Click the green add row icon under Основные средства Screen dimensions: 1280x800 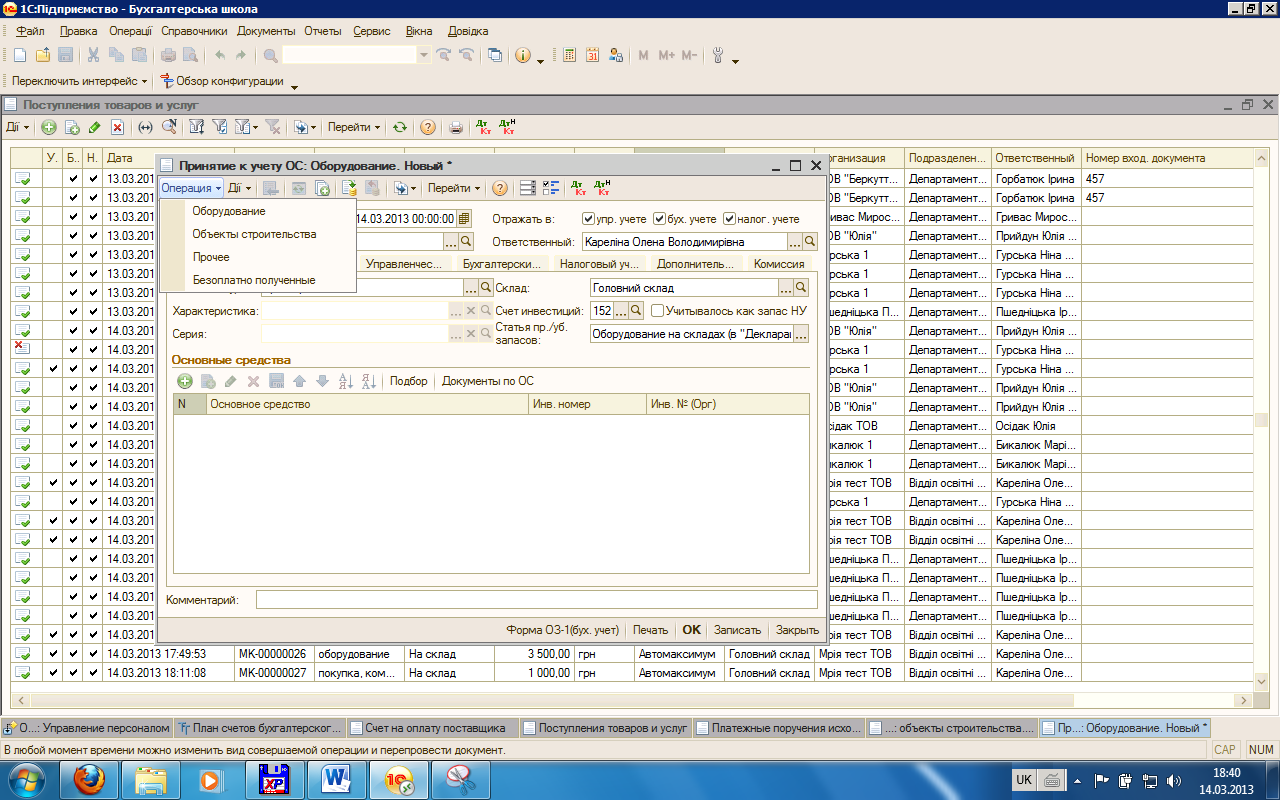(185, 381)
